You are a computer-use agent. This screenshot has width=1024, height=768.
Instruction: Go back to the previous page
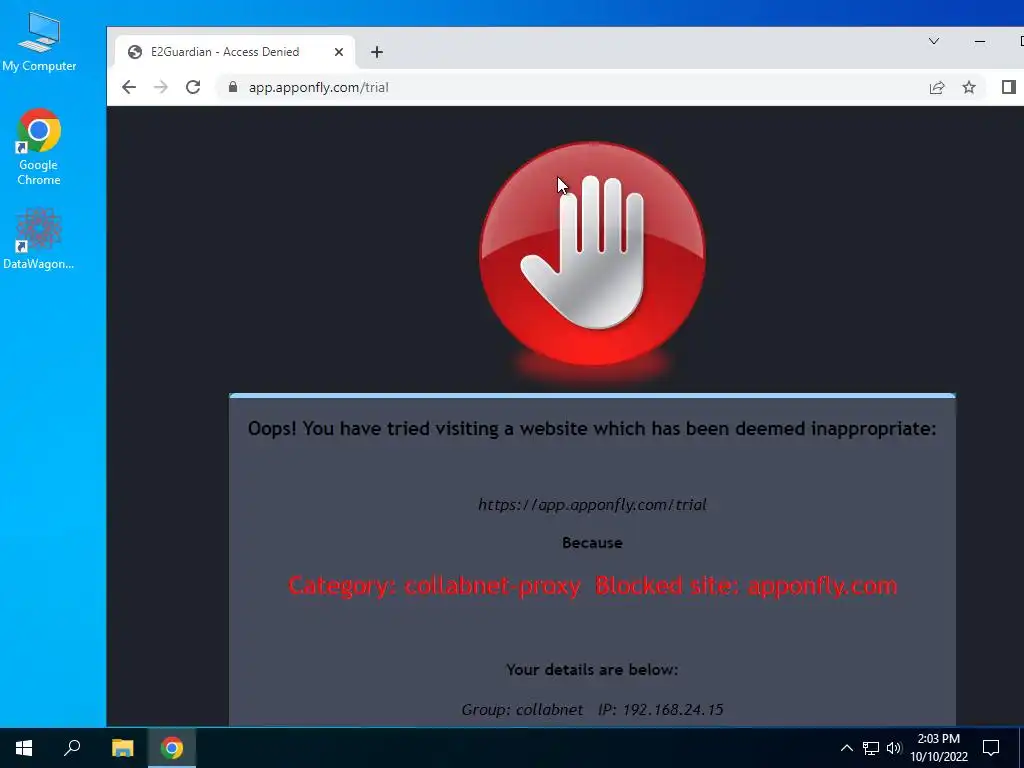129,87
